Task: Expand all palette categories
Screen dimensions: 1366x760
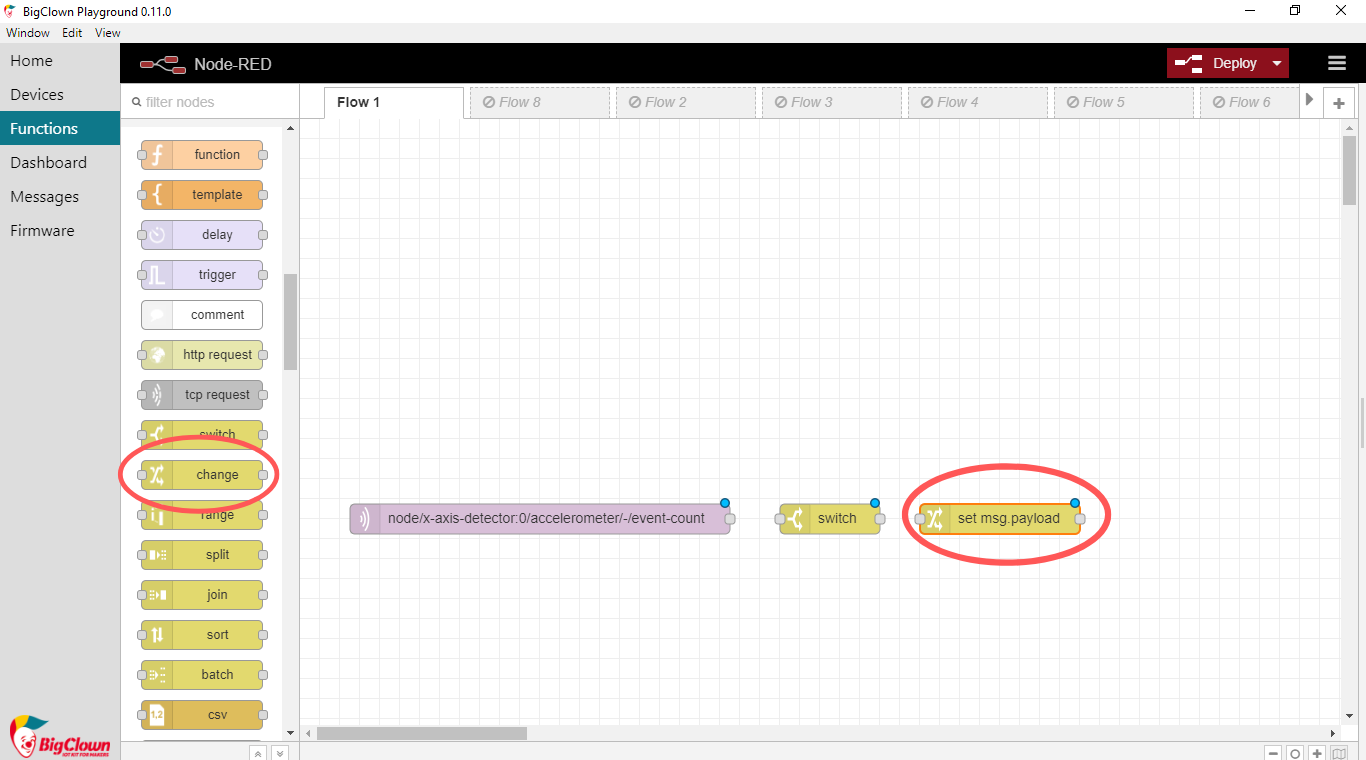Action: pos(280,753)
